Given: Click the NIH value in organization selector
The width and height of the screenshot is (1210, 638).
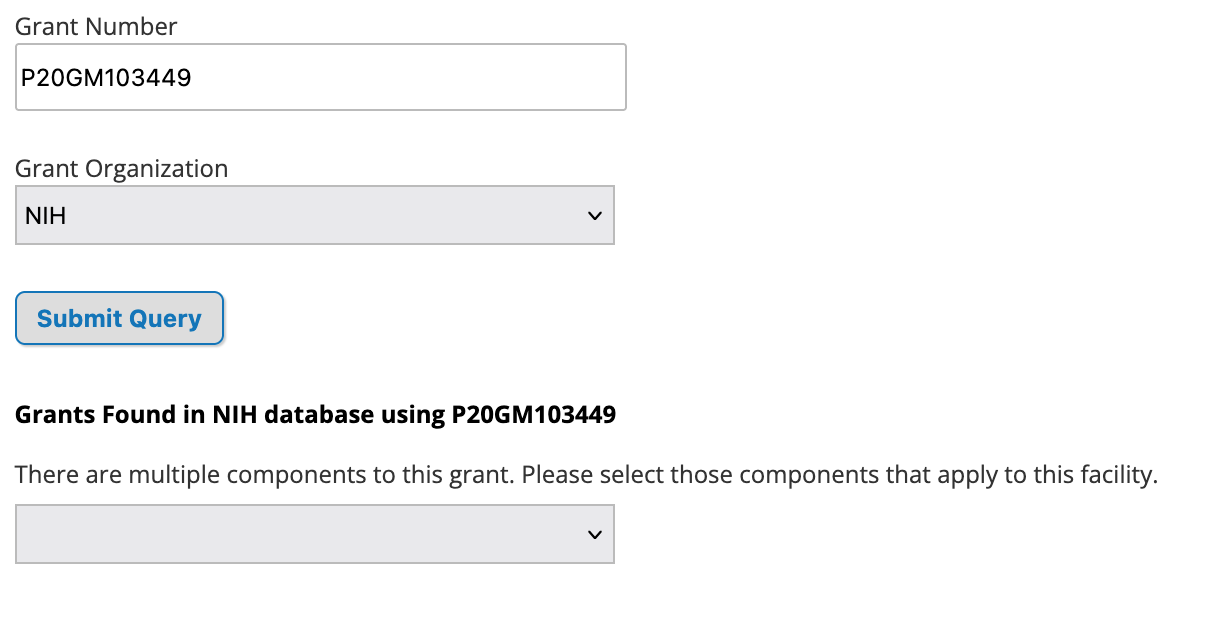Looking at the screenshot, I should point(46,215).
